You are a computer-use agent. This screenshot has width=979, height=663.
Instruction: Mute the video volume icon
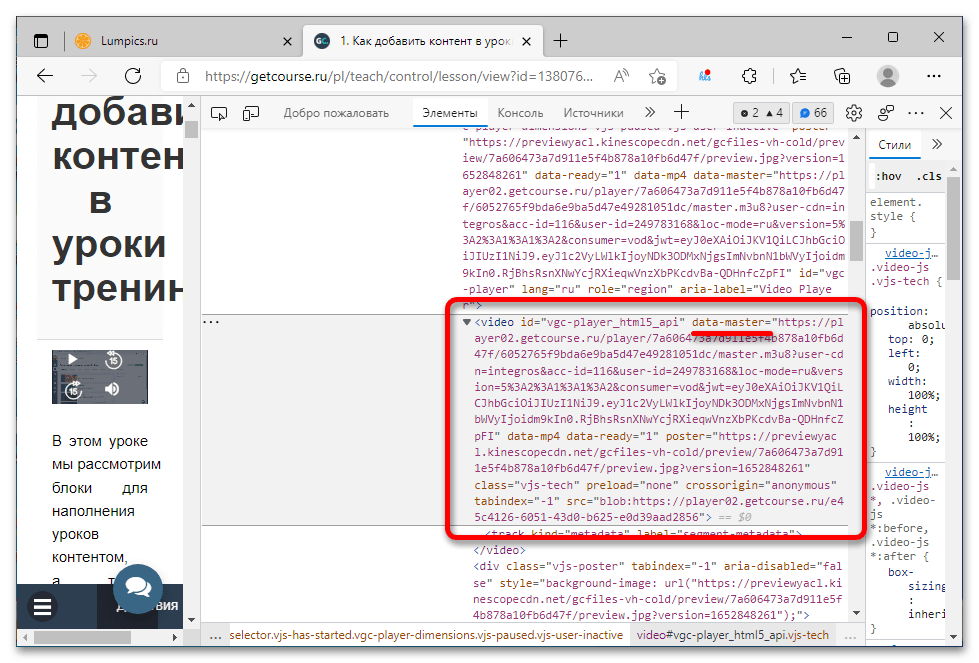[112, 390]
